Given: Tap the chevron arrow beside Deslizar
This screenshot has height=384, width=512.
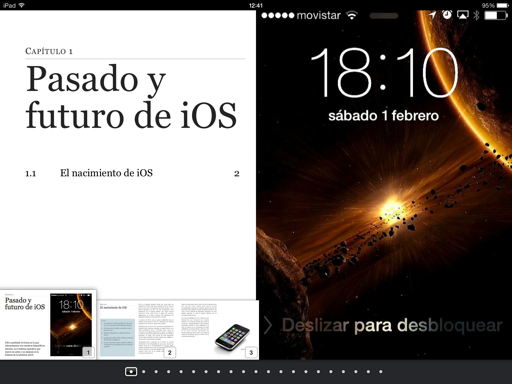Looking at the screenshot, I should tap(268, 325).
